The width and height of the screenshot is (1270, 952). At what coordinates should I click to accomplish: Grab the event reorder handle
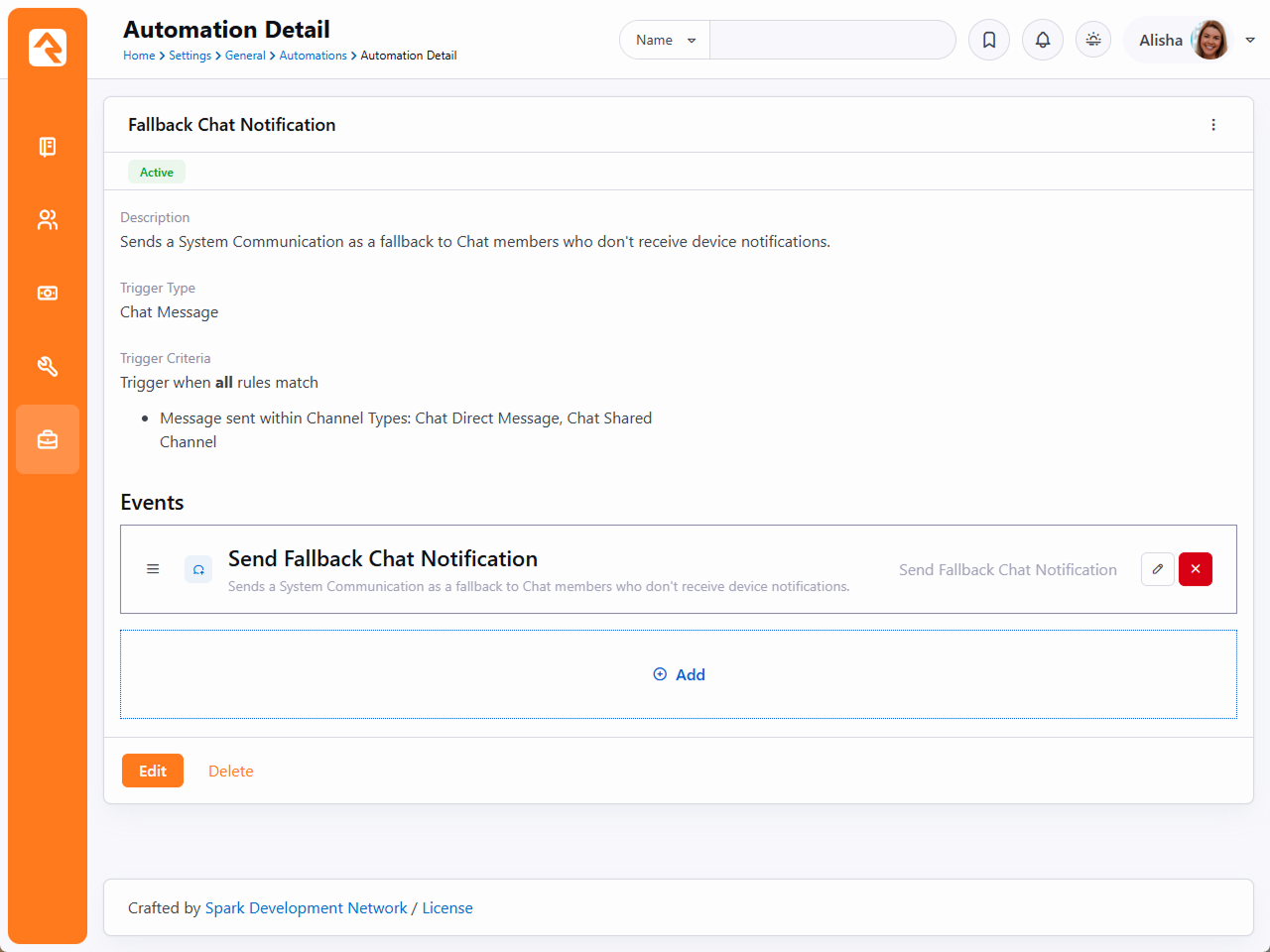point(153,569)
